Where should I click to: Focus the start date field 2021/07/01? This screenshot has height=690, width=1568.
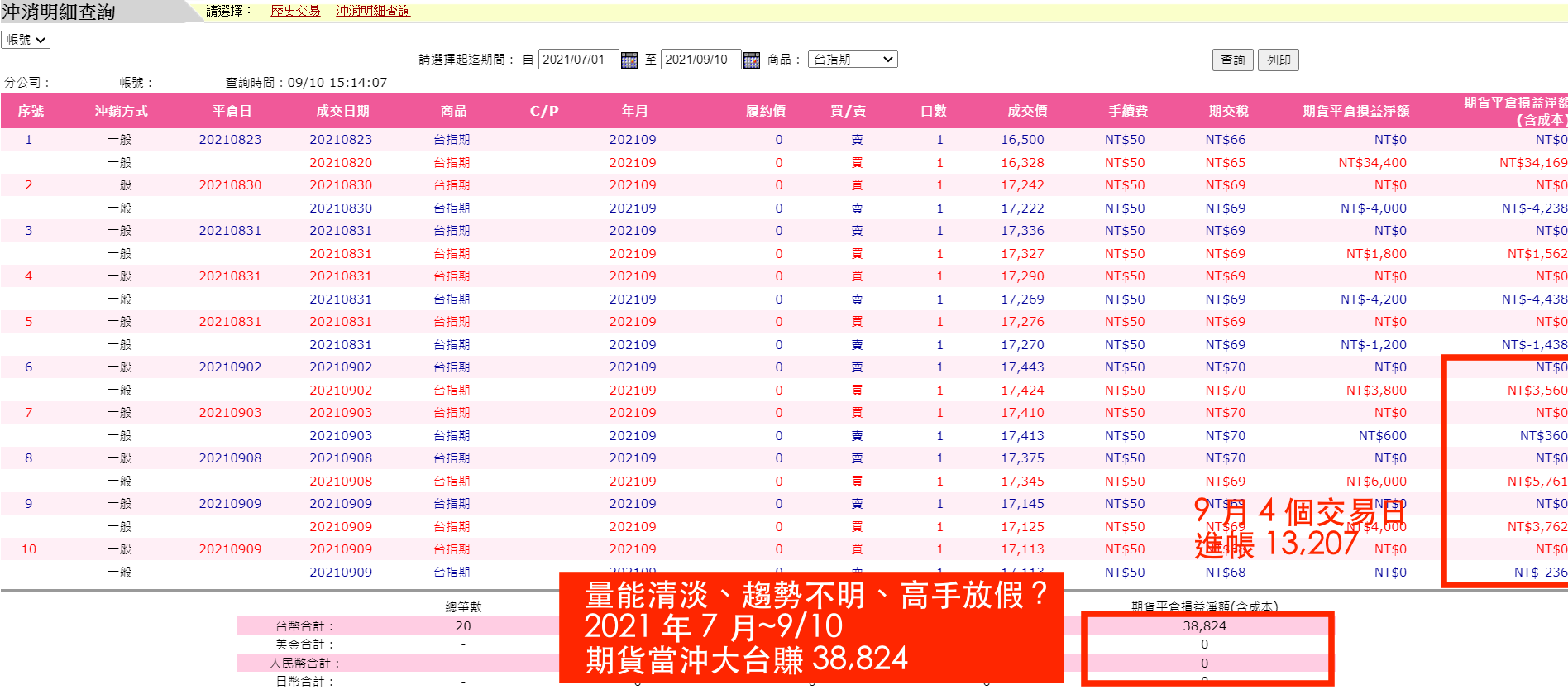[578, 60]
